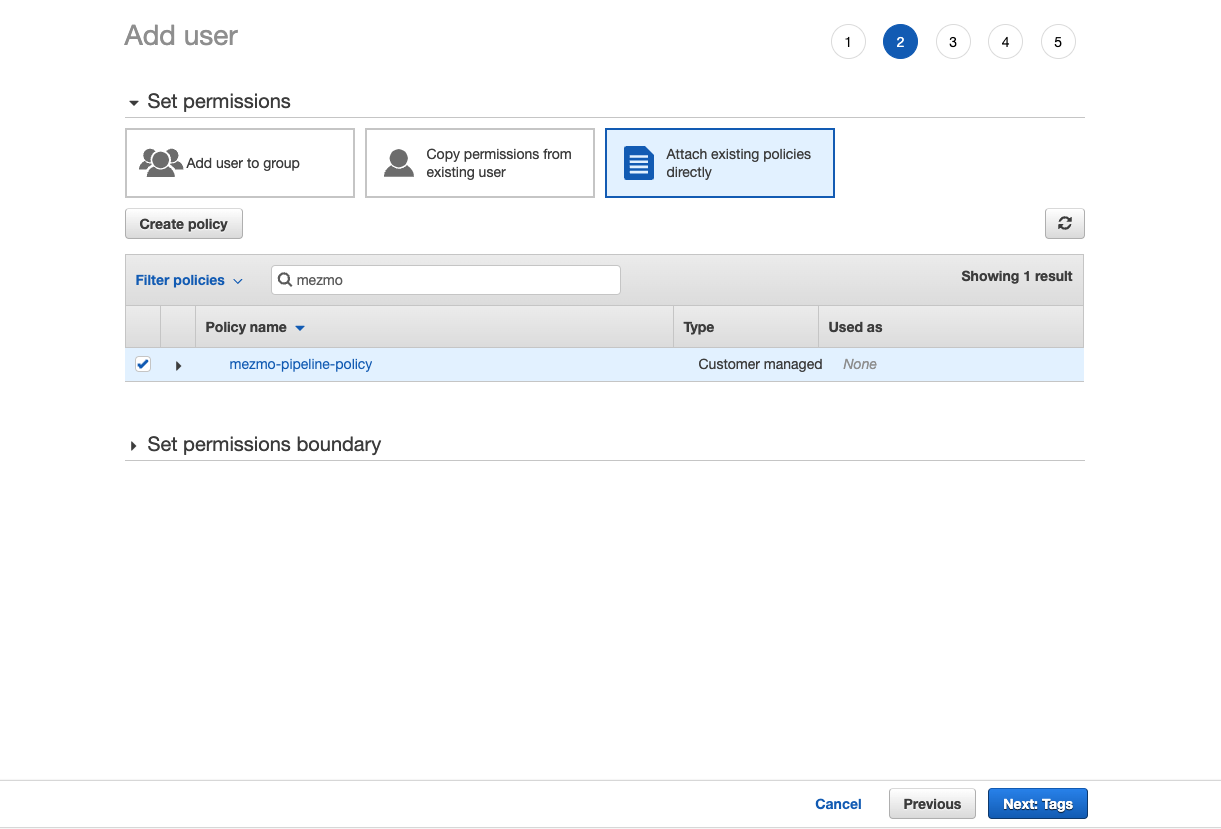1221x829 pixels.
Task: Sort by Policy name column
Action: coord(255,327)
